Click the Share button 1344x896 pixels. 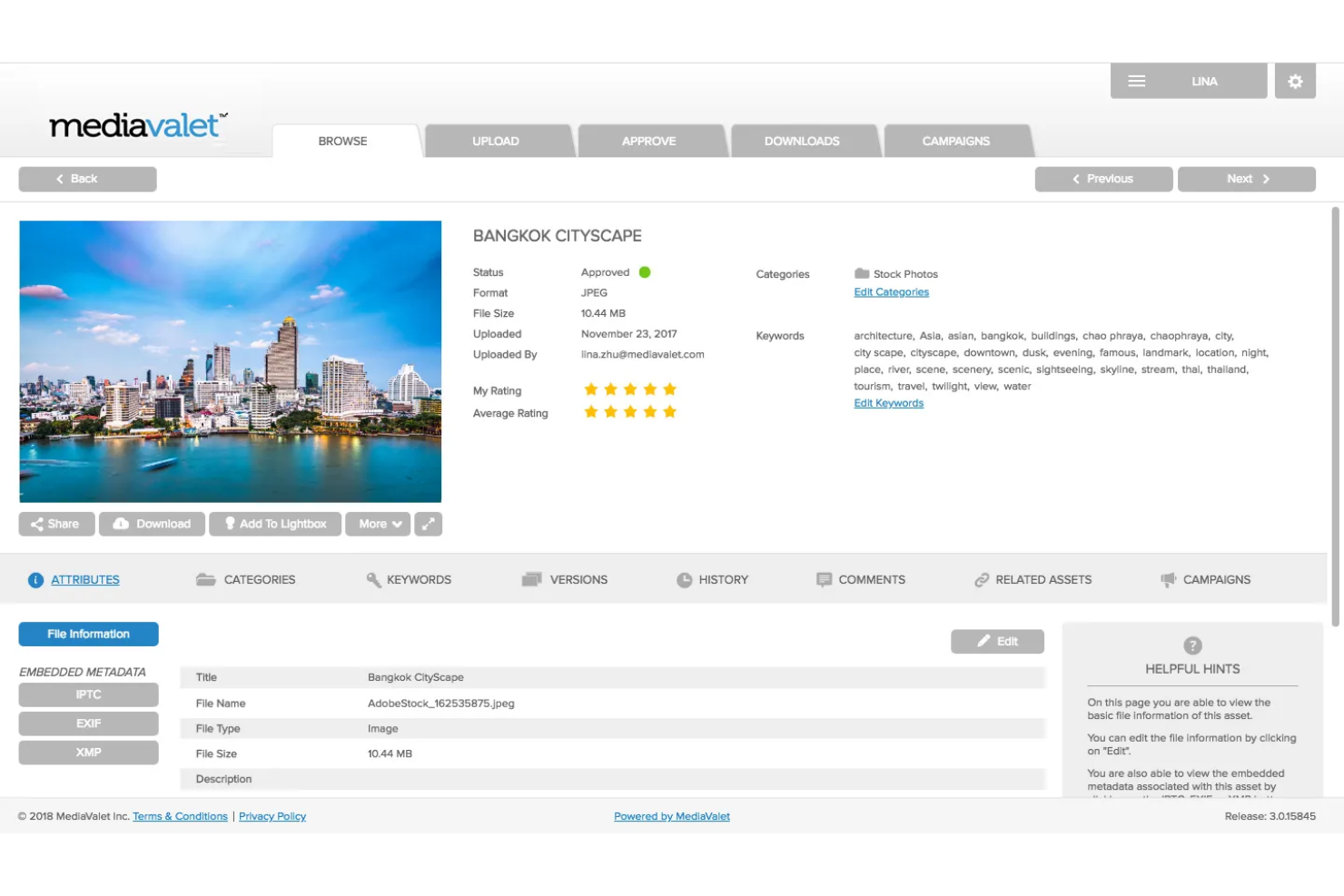(x=56, y=524)
